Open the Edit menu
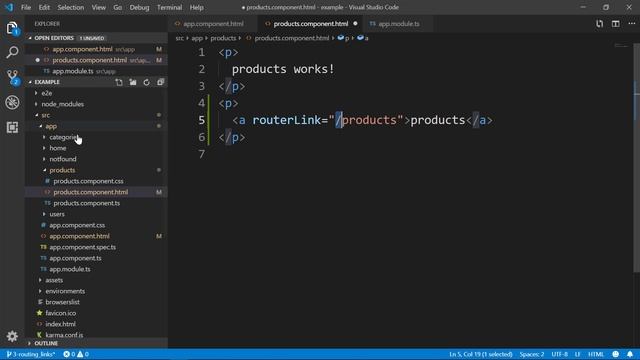640x360 pixels. pos(44,7)
